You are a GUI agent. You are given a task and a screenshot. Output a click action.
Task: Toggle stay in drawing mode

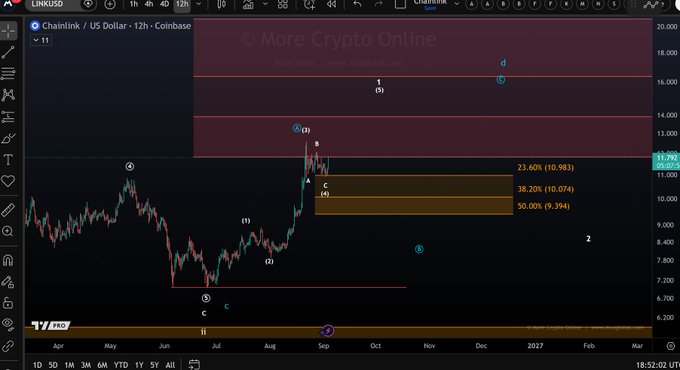[x=8, y=282]
